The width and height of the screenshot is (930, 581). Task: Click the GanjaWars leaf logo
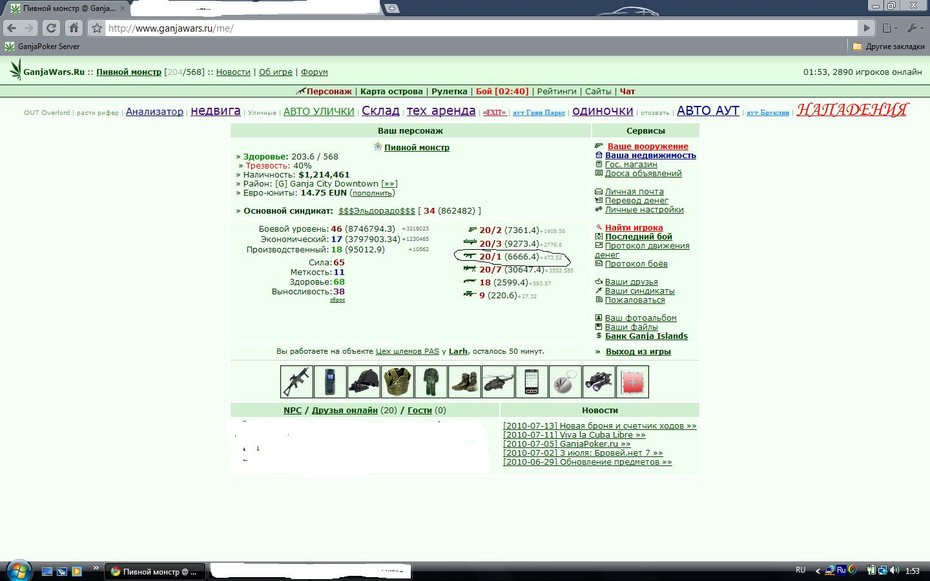coord(16,69)
